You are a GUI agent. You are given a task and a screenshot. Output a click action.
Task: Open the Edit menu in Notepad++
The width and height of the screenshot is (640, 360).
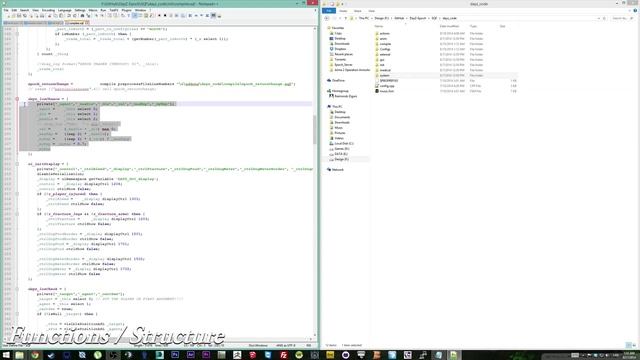pos(14,10)
